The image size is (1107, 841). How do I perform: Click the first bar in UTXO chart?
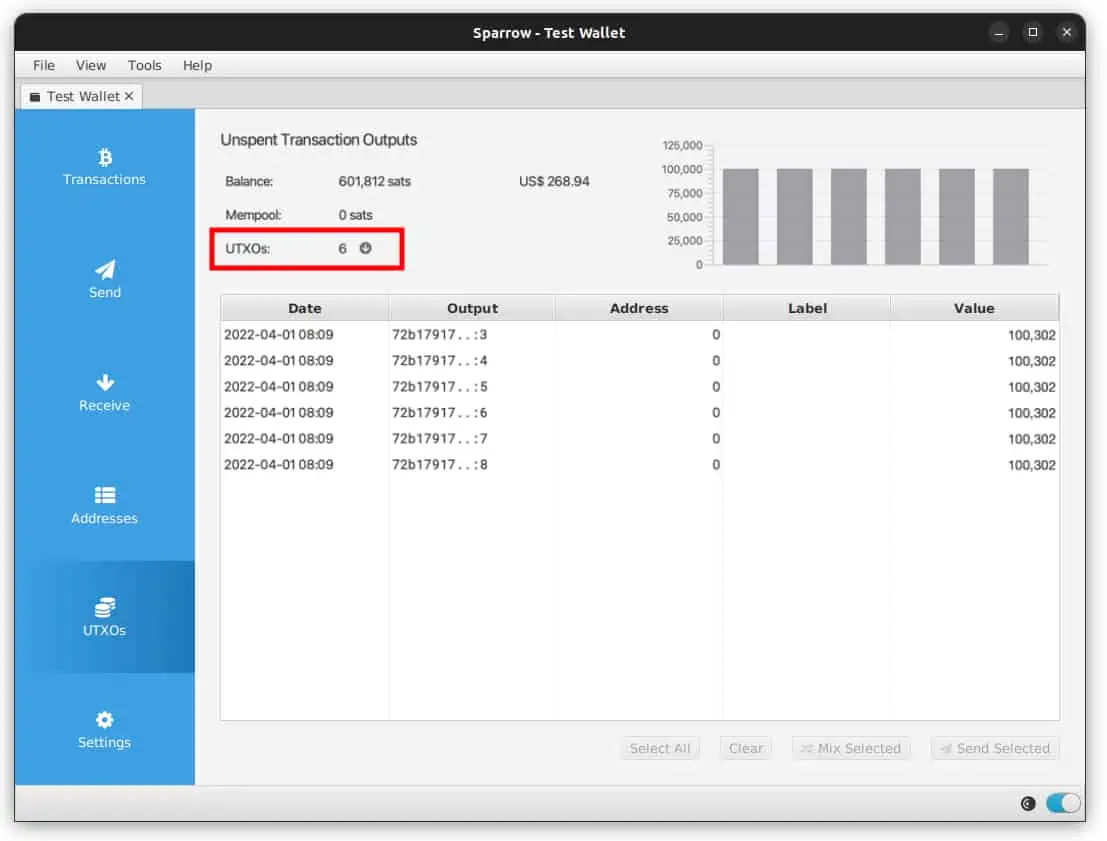741,217
